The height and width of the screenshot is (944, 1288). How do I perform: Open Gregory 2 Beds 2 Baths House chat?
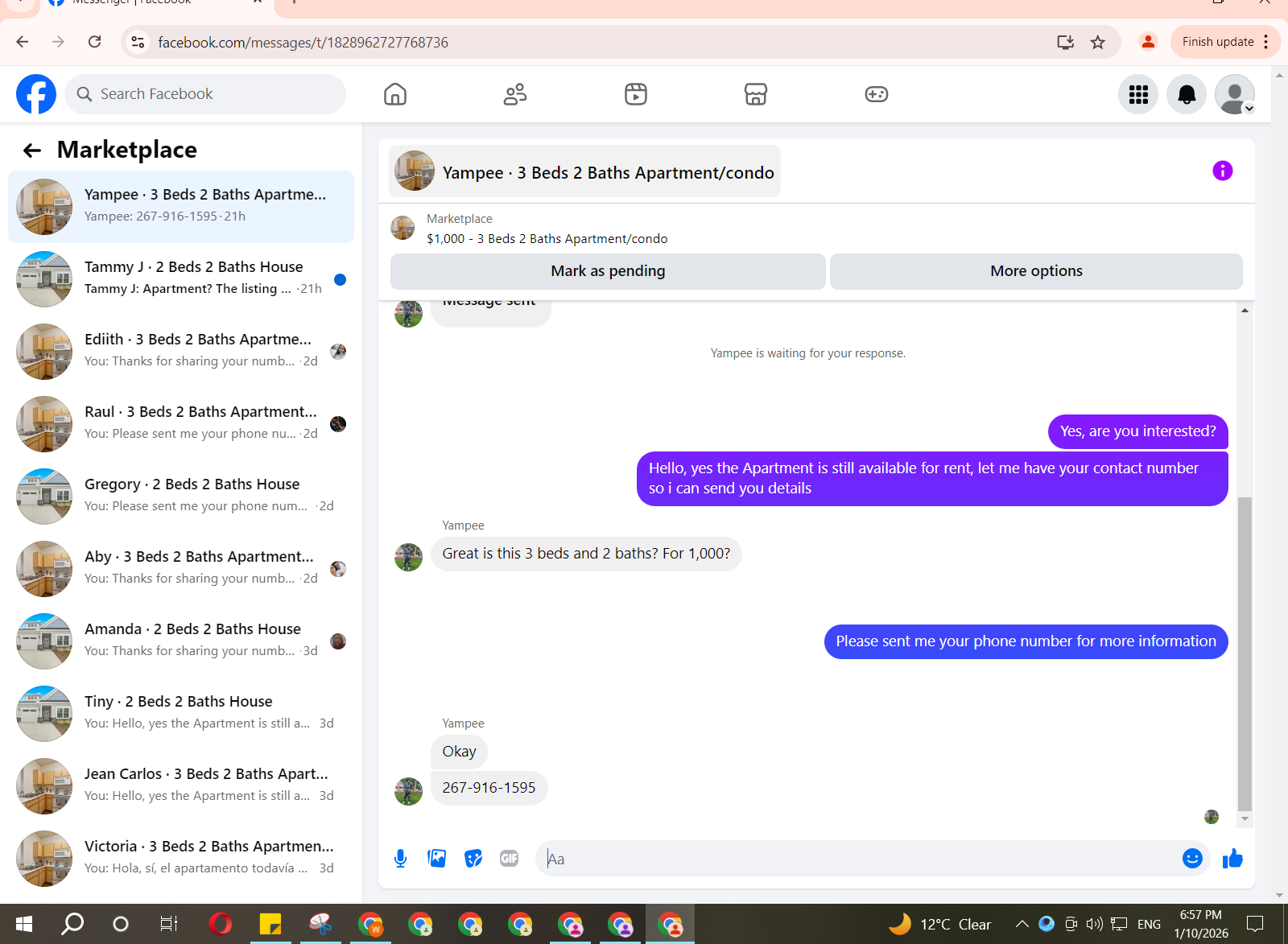click(x=181, y=497)
